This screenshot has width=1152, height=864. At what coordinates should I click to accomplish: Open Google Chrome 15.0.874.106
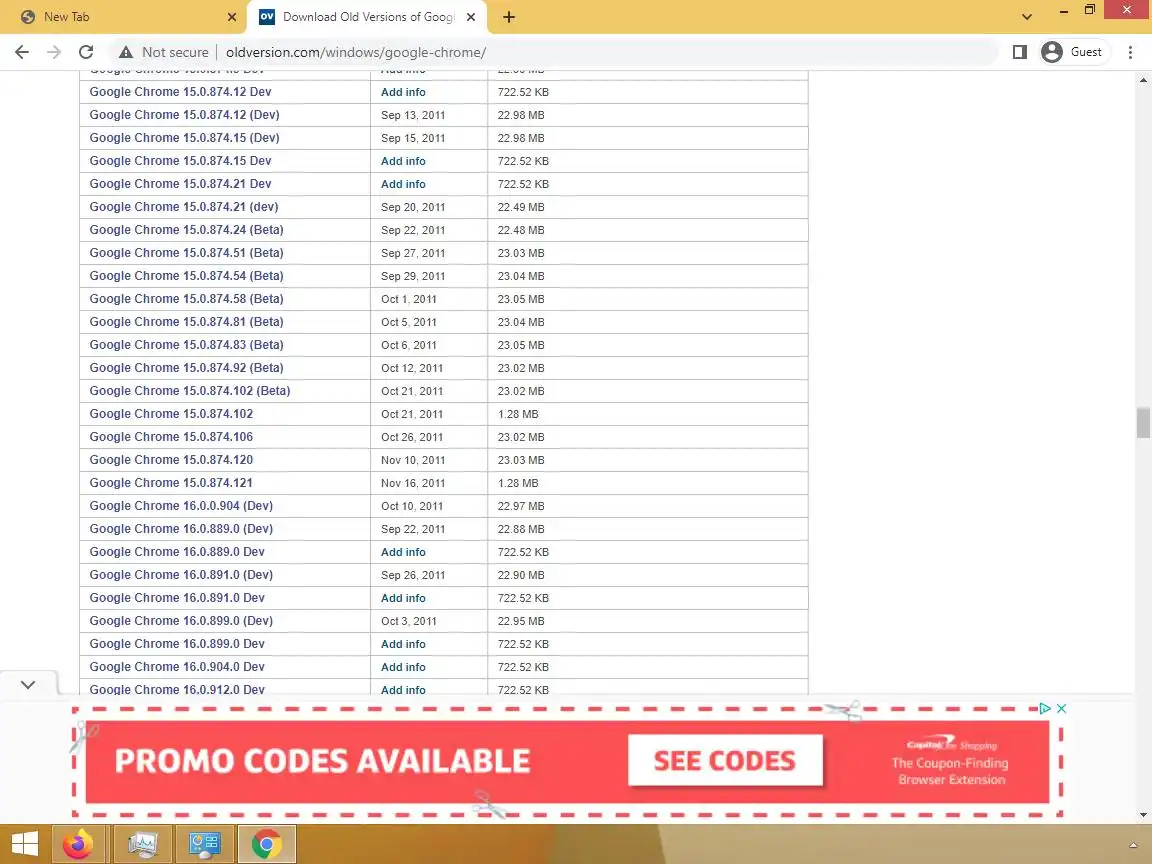(x=171, y=436)
